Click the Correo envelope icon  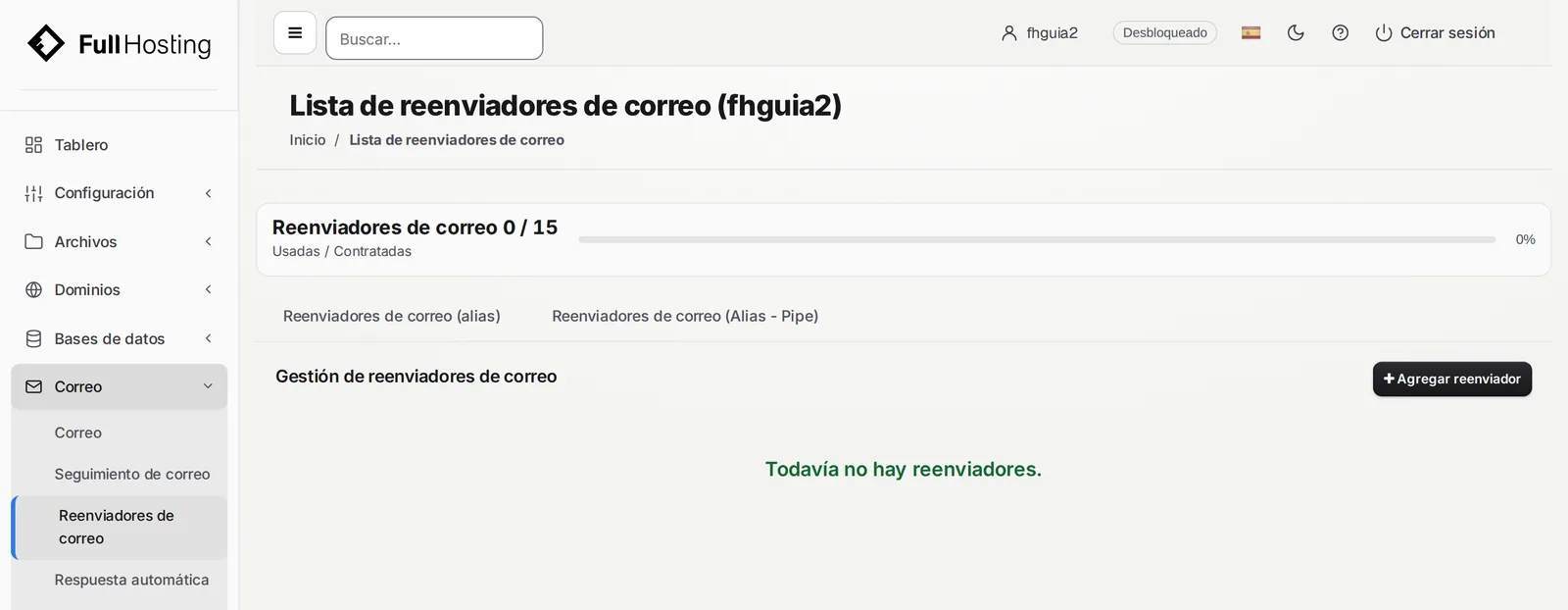coord(33,387)
